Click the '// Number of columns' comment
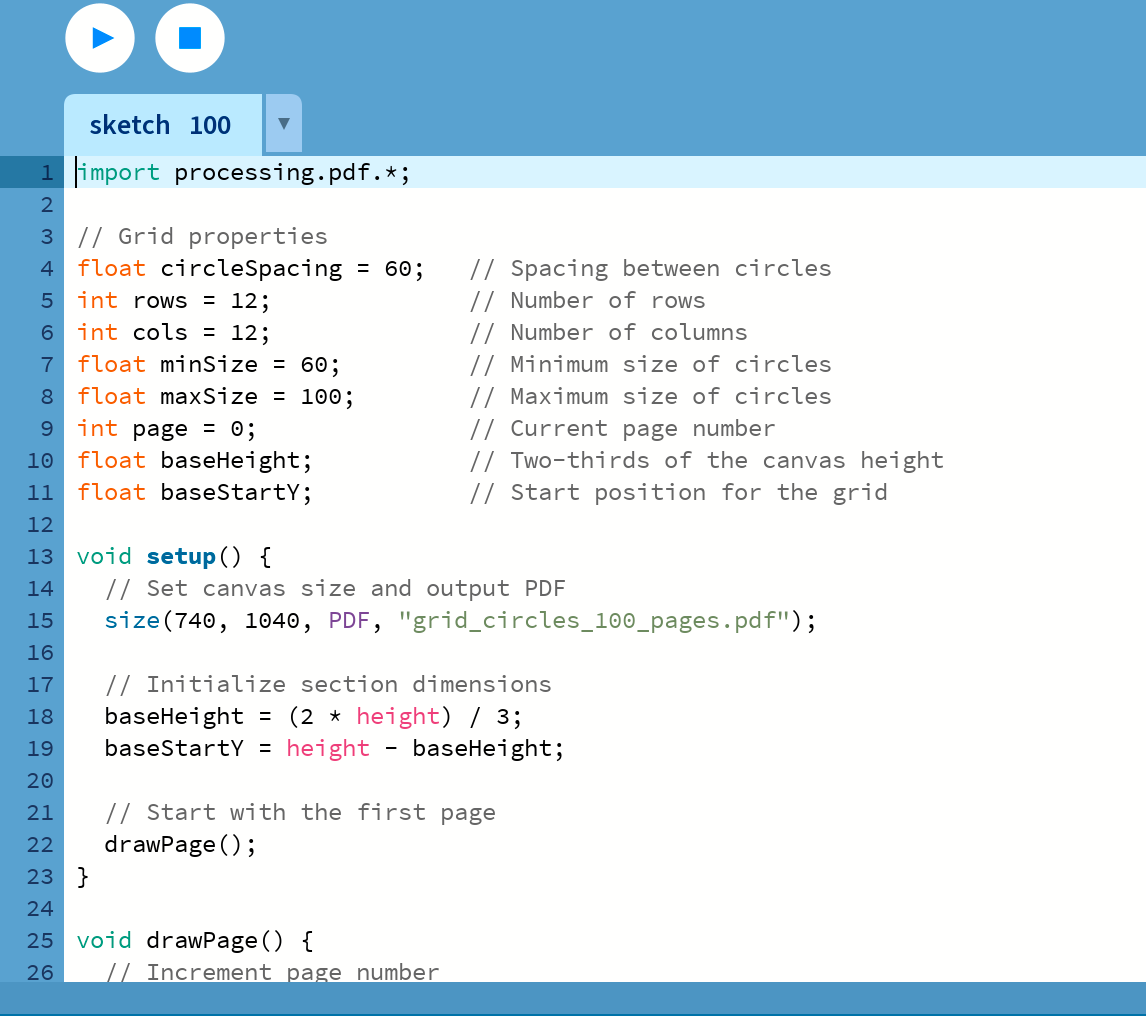1146x1016 pixels. pos(609,333)
